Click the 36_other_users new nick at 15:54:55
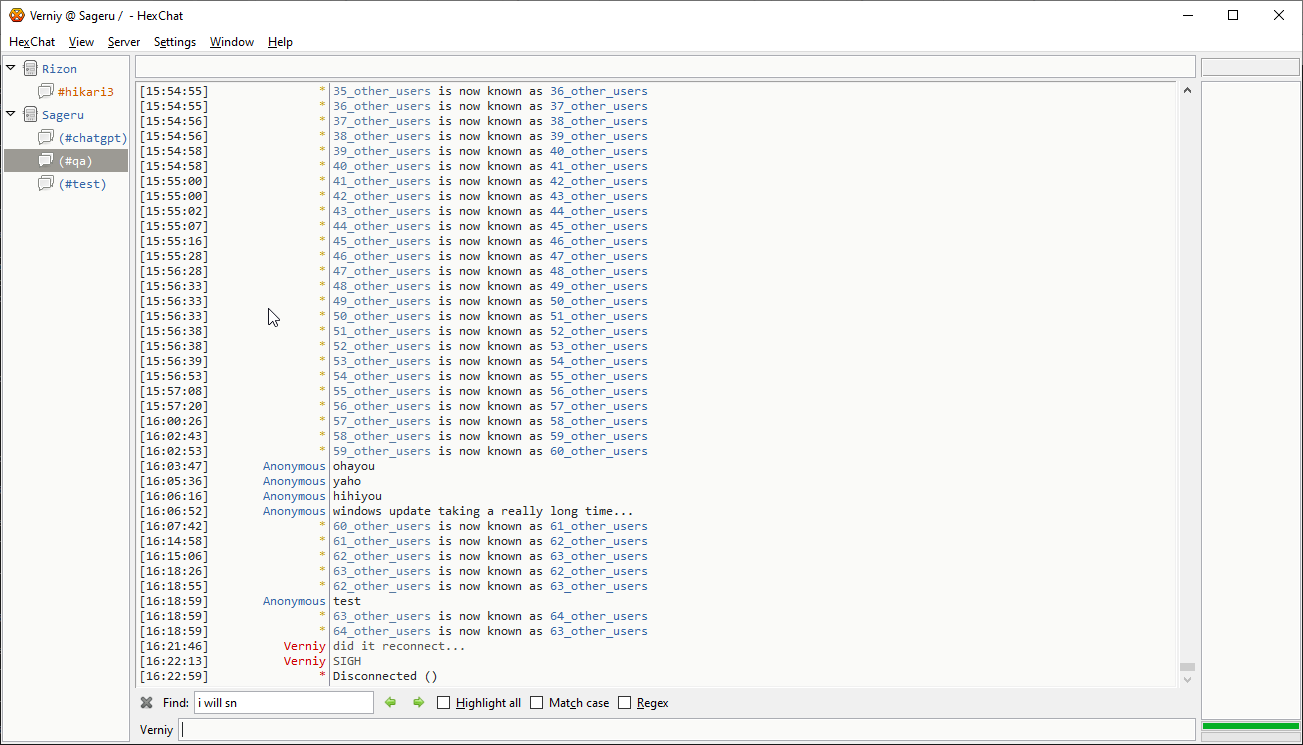 [x=599, y=91]
